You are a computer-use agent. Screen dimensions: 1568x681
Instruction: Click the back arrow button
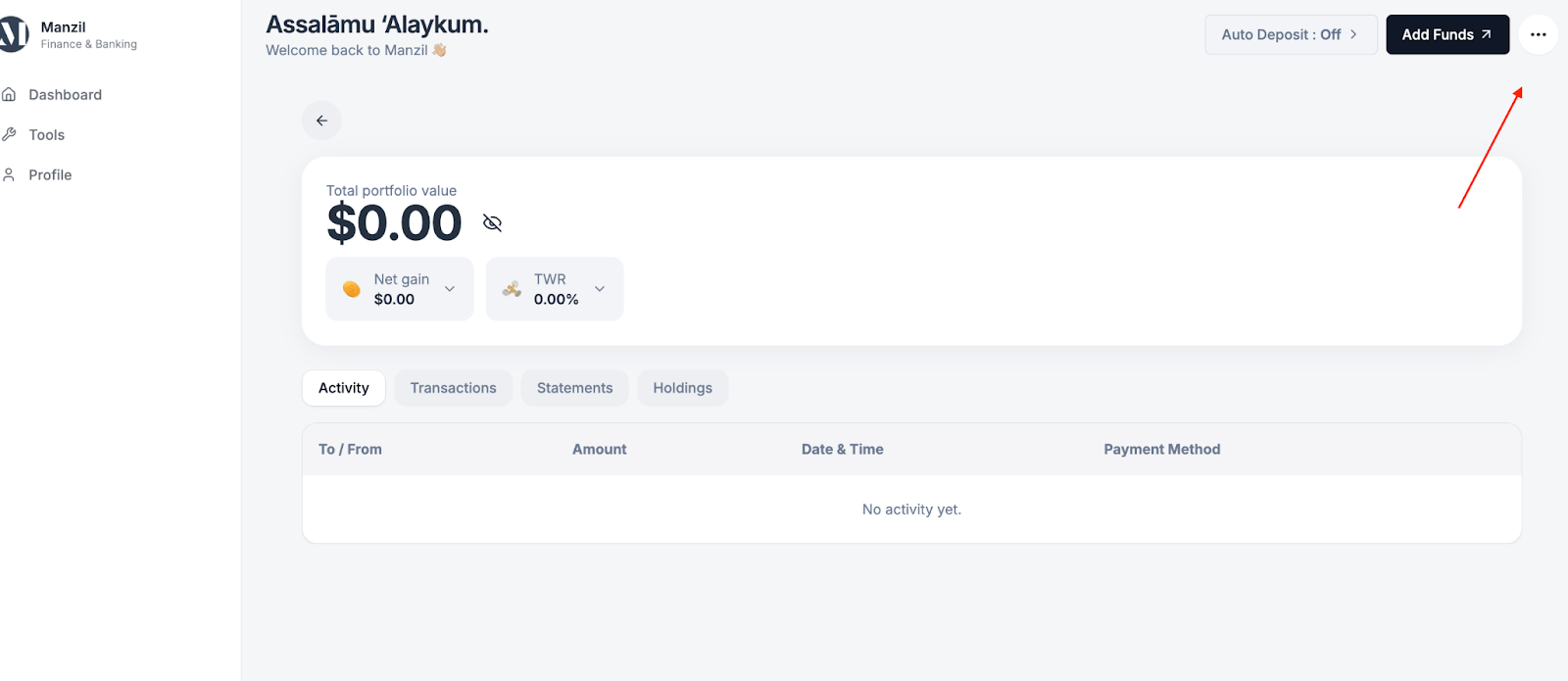click(321, 121)
